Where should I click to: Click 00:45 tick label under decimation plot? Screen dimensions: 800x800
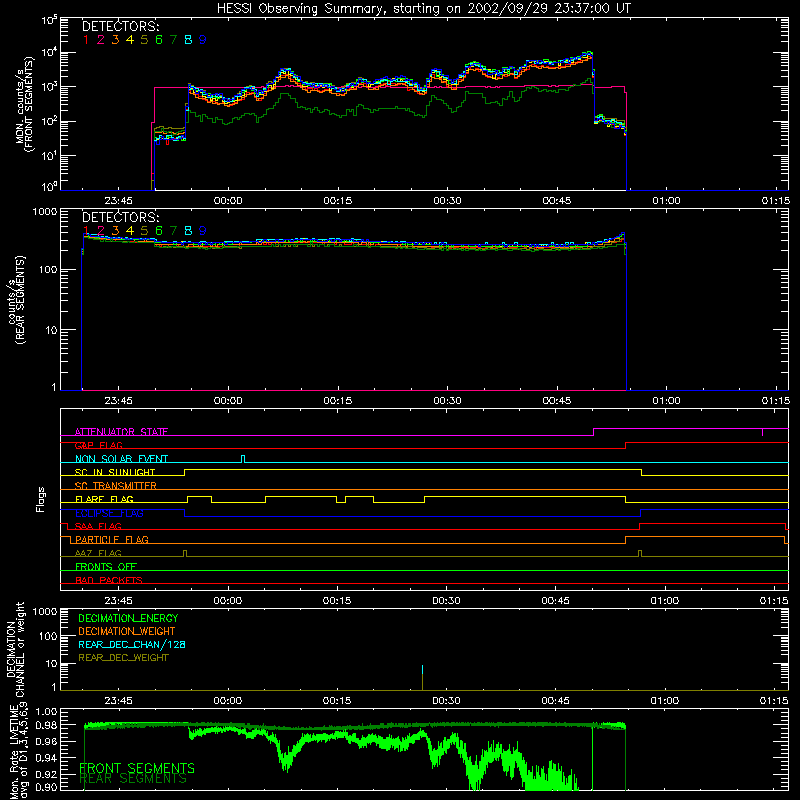(x=556, y=701)
